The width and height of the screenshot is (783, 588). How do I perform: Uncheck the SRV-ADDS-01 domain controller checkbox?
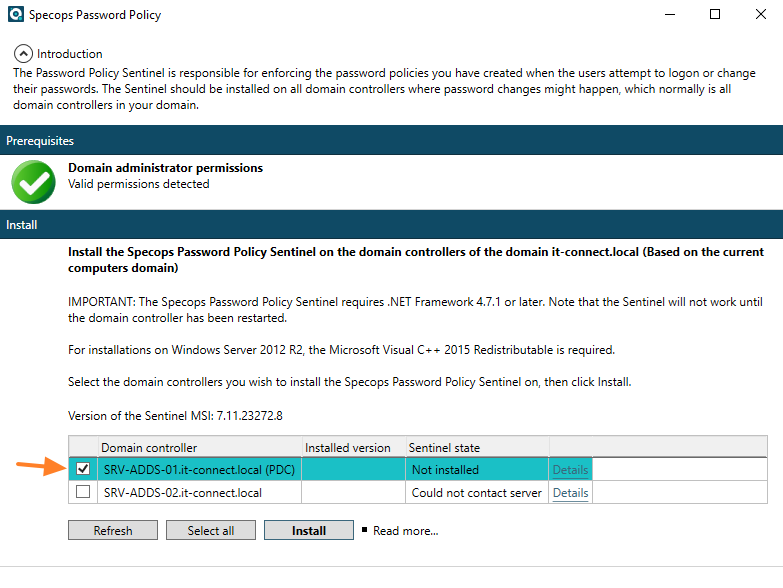coord(83,469)
